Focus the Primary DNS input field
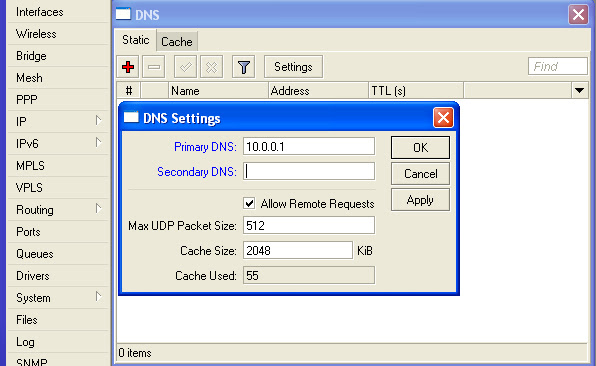The height and width of the screenshot is (366, 596). (x=309, y=146)
